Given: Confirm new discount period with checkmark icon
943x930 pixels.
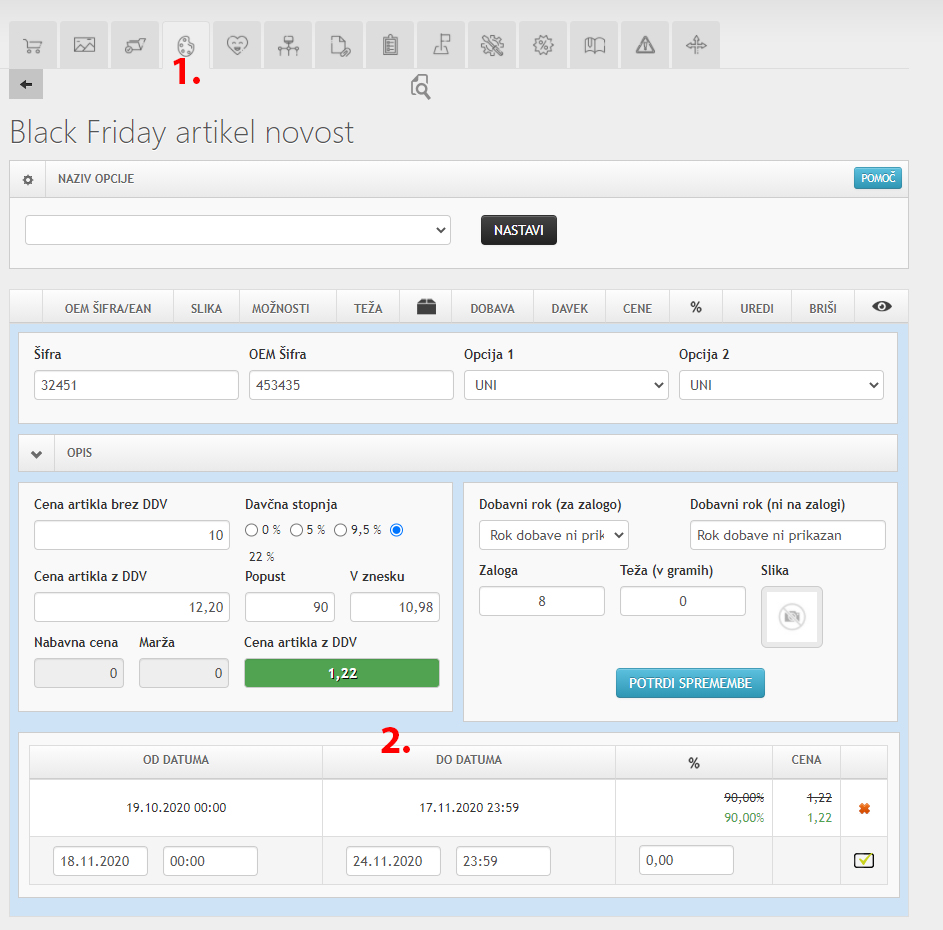Looking at the screenshot, I should click(x=864, y=860).
